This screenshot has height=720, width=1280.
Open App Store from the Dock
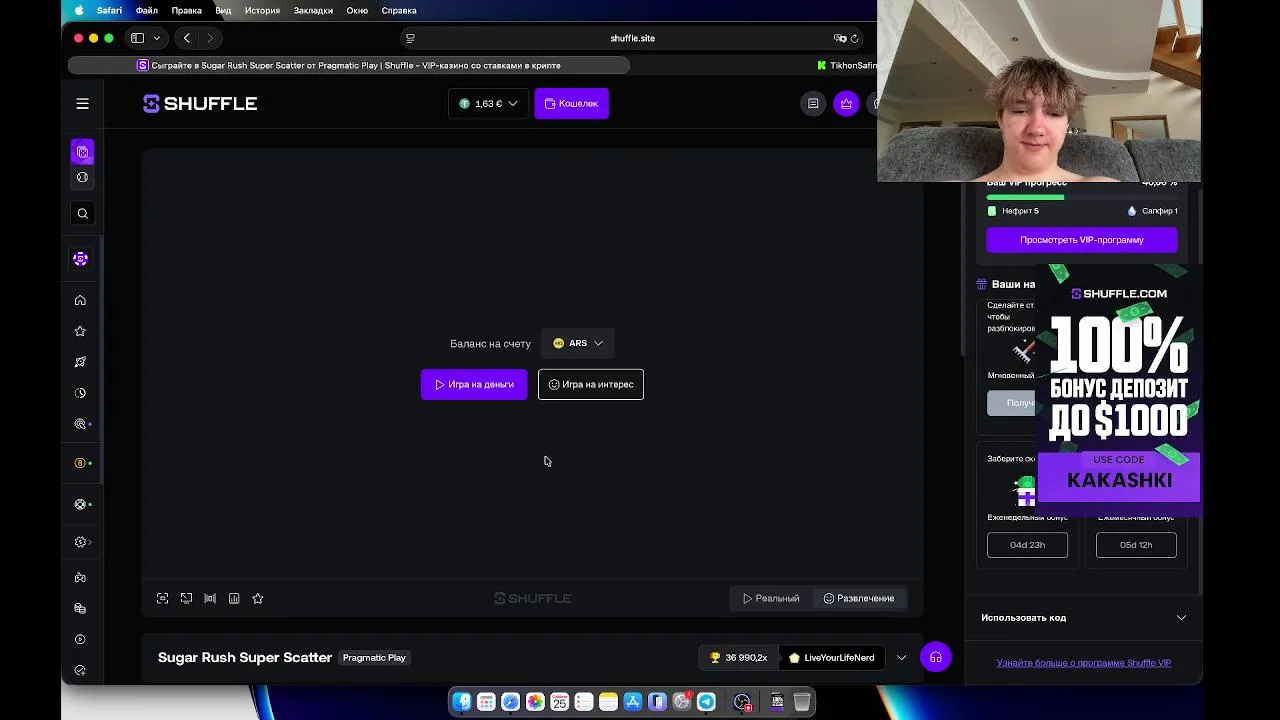[x=633, y=702]
